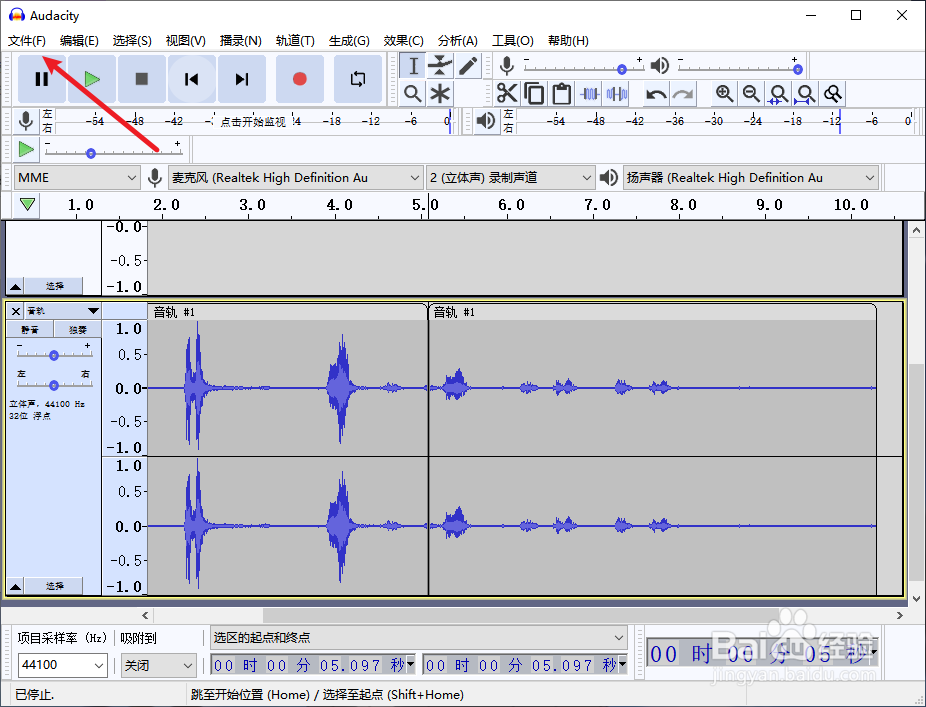This screenshot has width=926, height=707.
Task: Open the 项目采样率 44100 dropdown
Action: pyautogui.click(x=62, y=666)
